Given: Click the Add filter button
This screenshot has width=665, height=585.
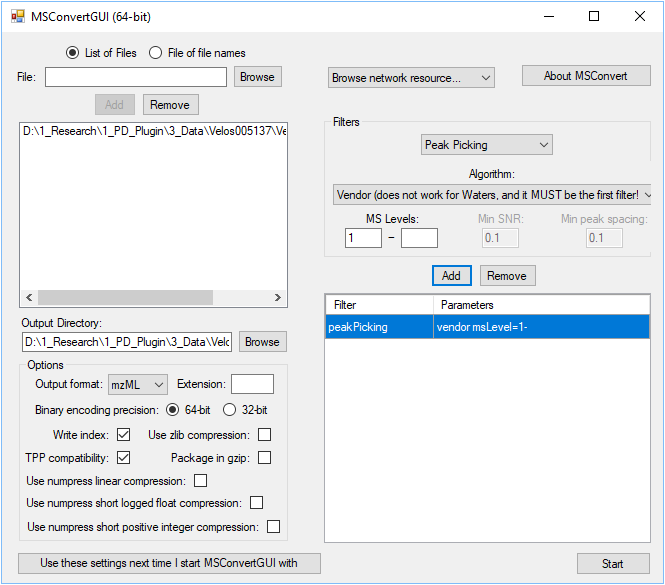Looking at the screenshot, I should (x=452, y=276).
